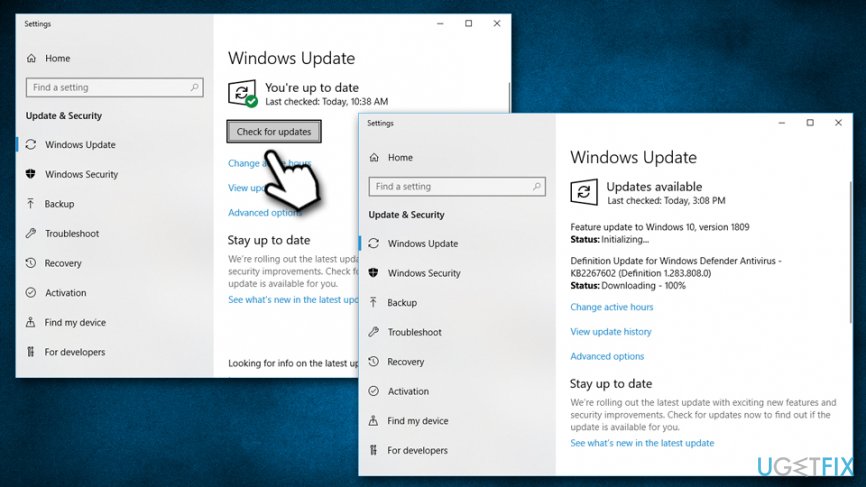This screenshot has height=487, width=866.
Task: Select Troubleshoot label in front window sidebar
Action: (415, 332)
